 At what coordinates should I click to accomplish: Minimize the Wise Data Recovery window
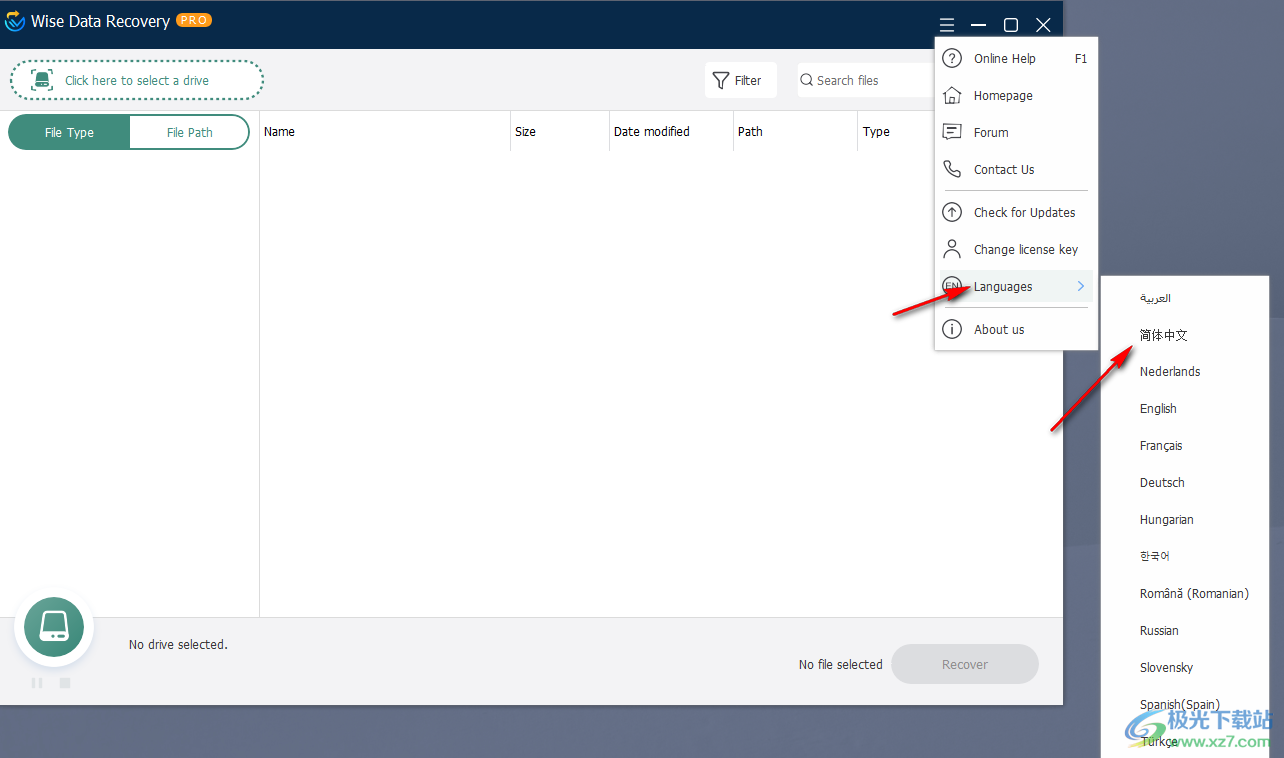[x=979, y=25]
